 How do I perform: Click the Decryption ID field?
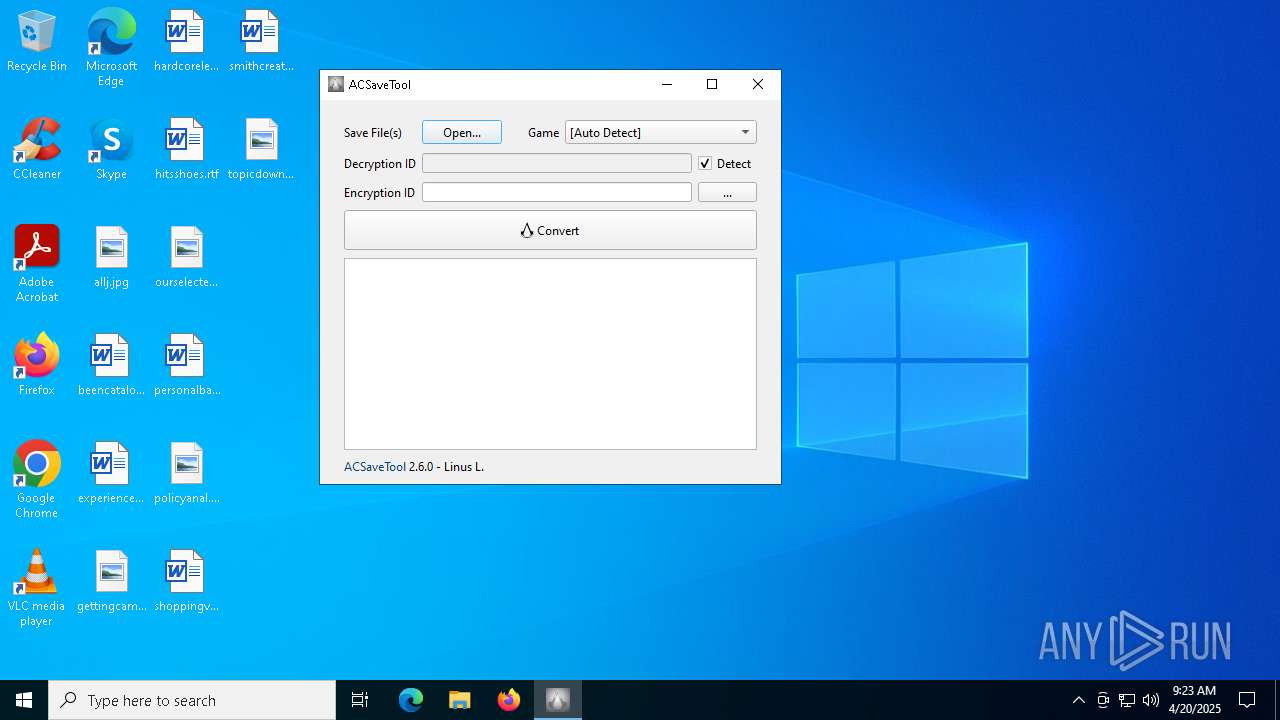point(557,163)
